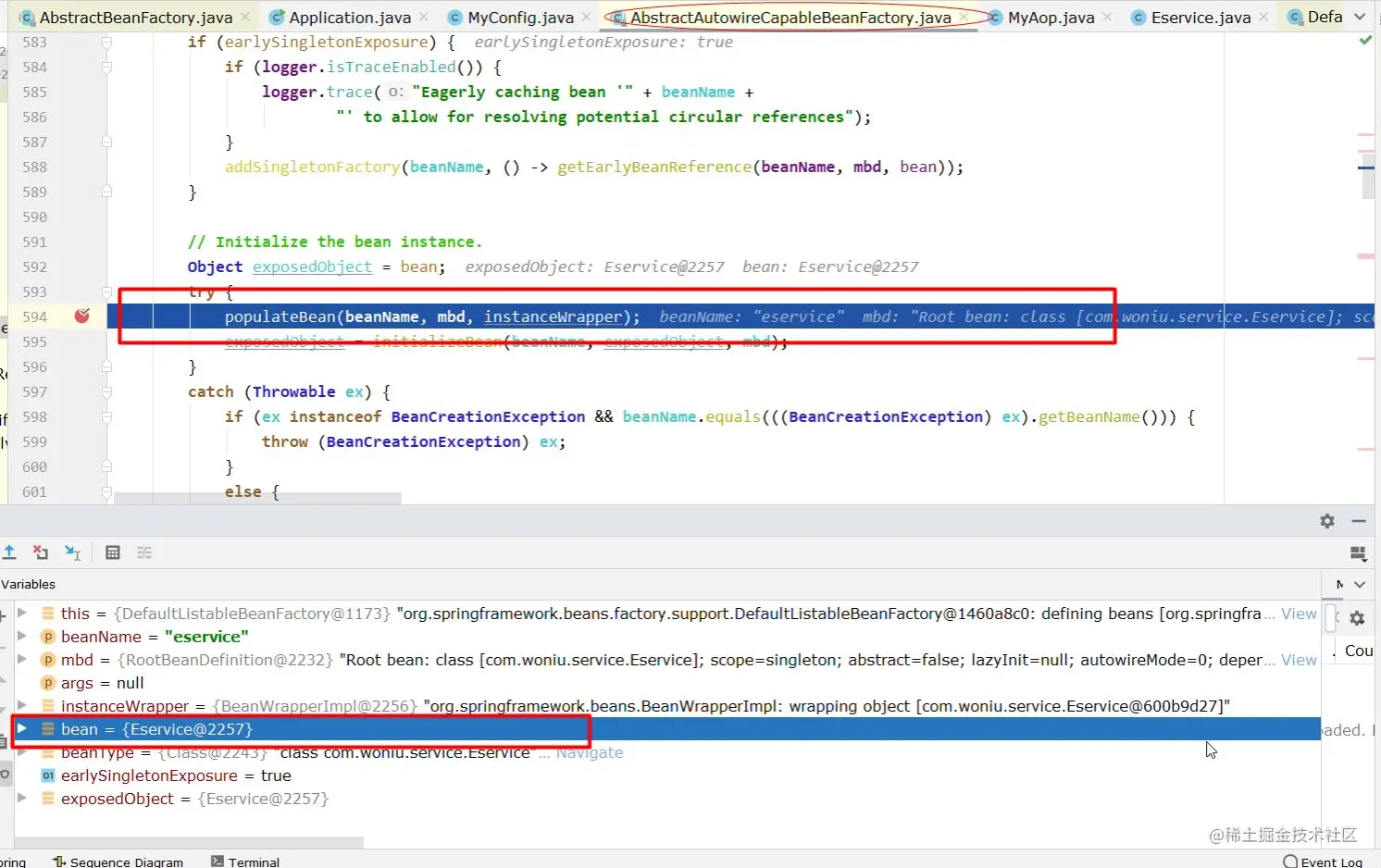Fold the catch block at line 597

point(106,392)
